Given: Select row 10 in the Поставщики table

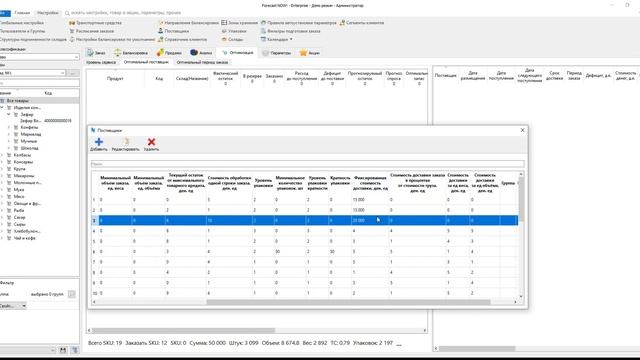Looking at the screenshot, I should [x=304, y=293].
